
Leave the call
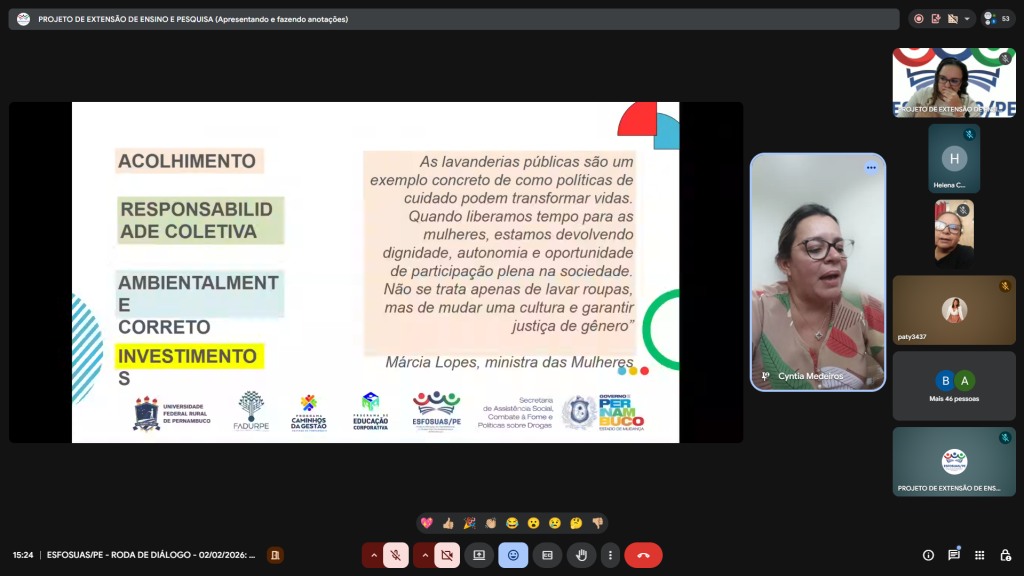tap(643, 555)
